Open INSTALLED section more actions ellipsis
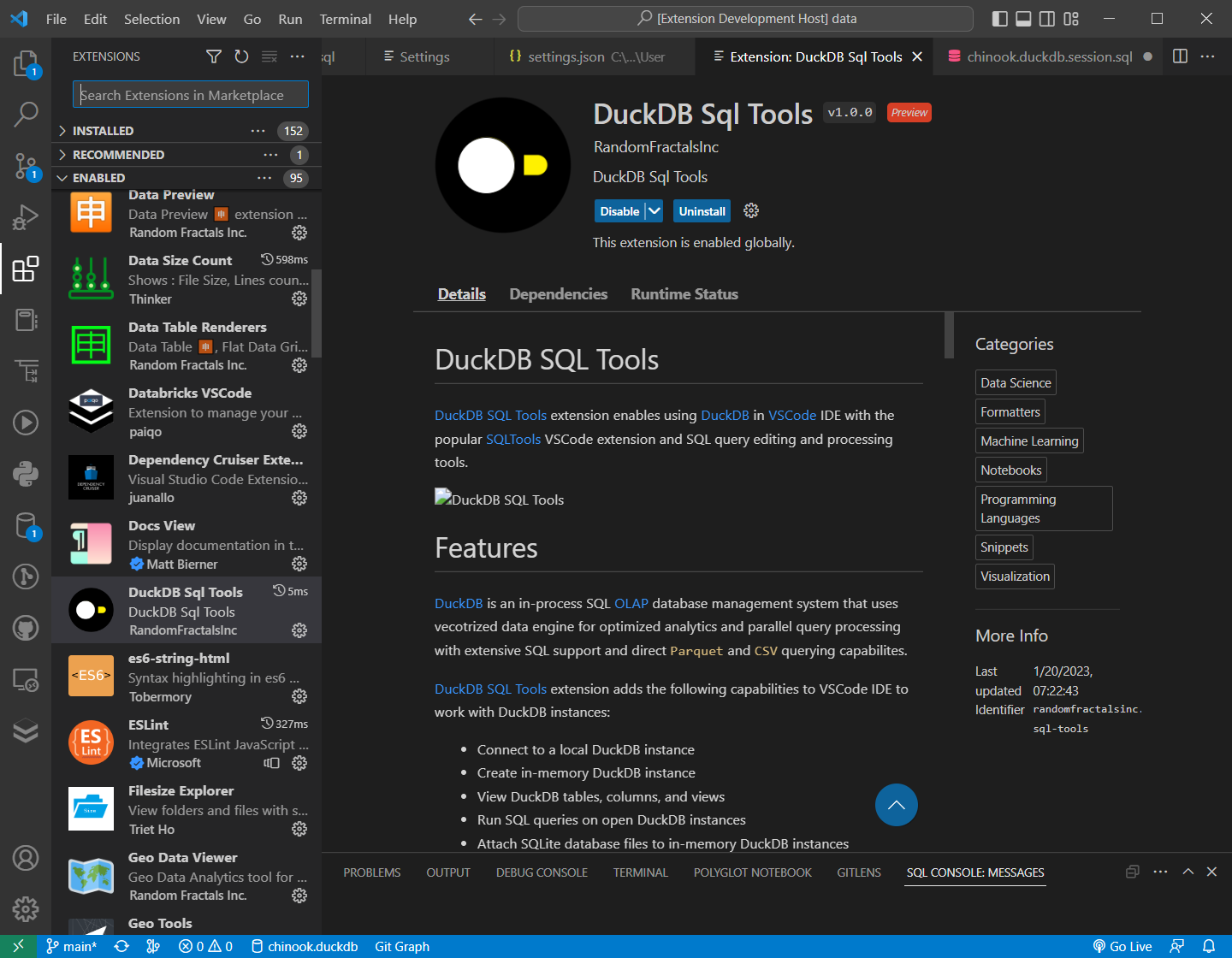Screen dimensions: 1232x958 [258, 131]
